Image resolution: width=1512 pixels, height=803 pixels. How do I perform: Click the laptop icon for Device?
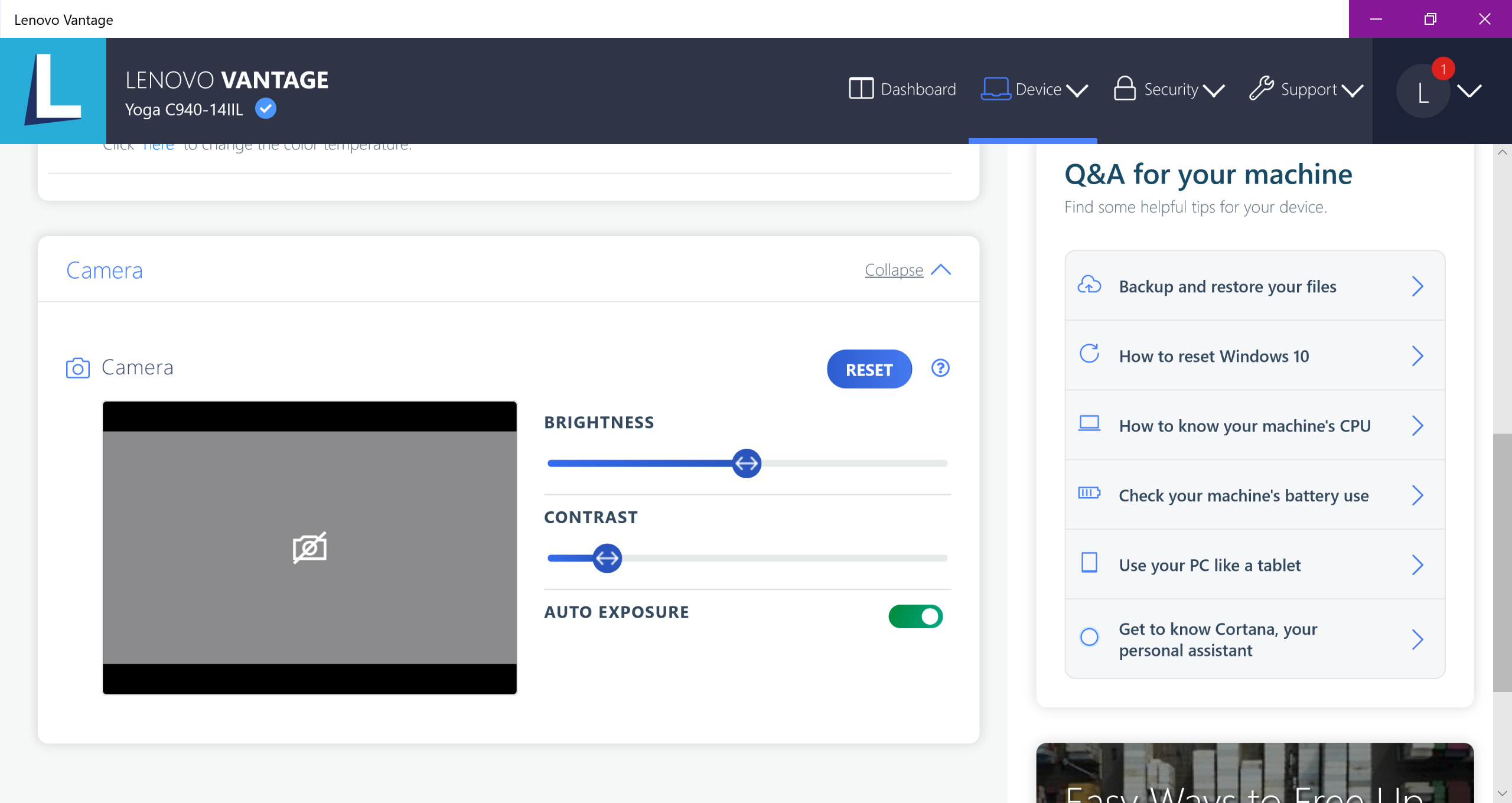click(x=996, y=89)
